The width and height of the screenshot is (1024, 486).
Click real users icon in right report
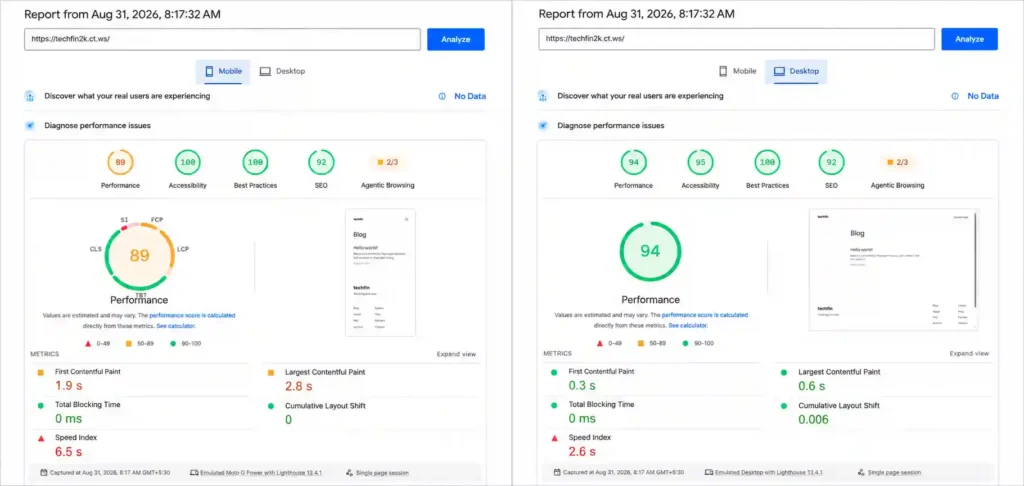tap(543, 96)
